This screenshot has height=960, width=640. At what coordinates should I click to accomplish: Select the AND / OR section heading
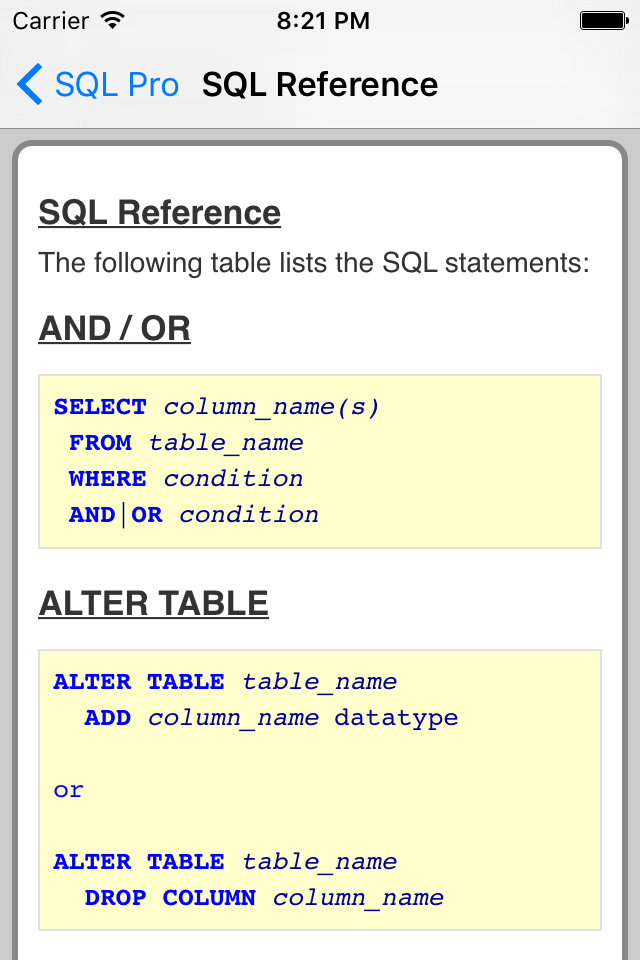[x=114, y=329]
